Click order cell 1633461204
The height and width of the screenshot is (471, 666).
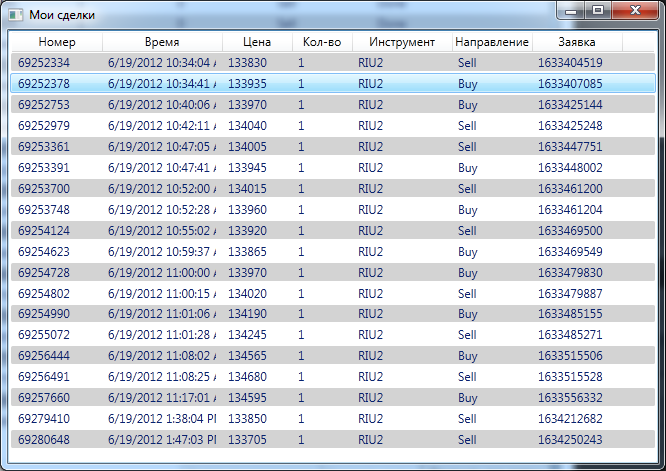(570, 210)
